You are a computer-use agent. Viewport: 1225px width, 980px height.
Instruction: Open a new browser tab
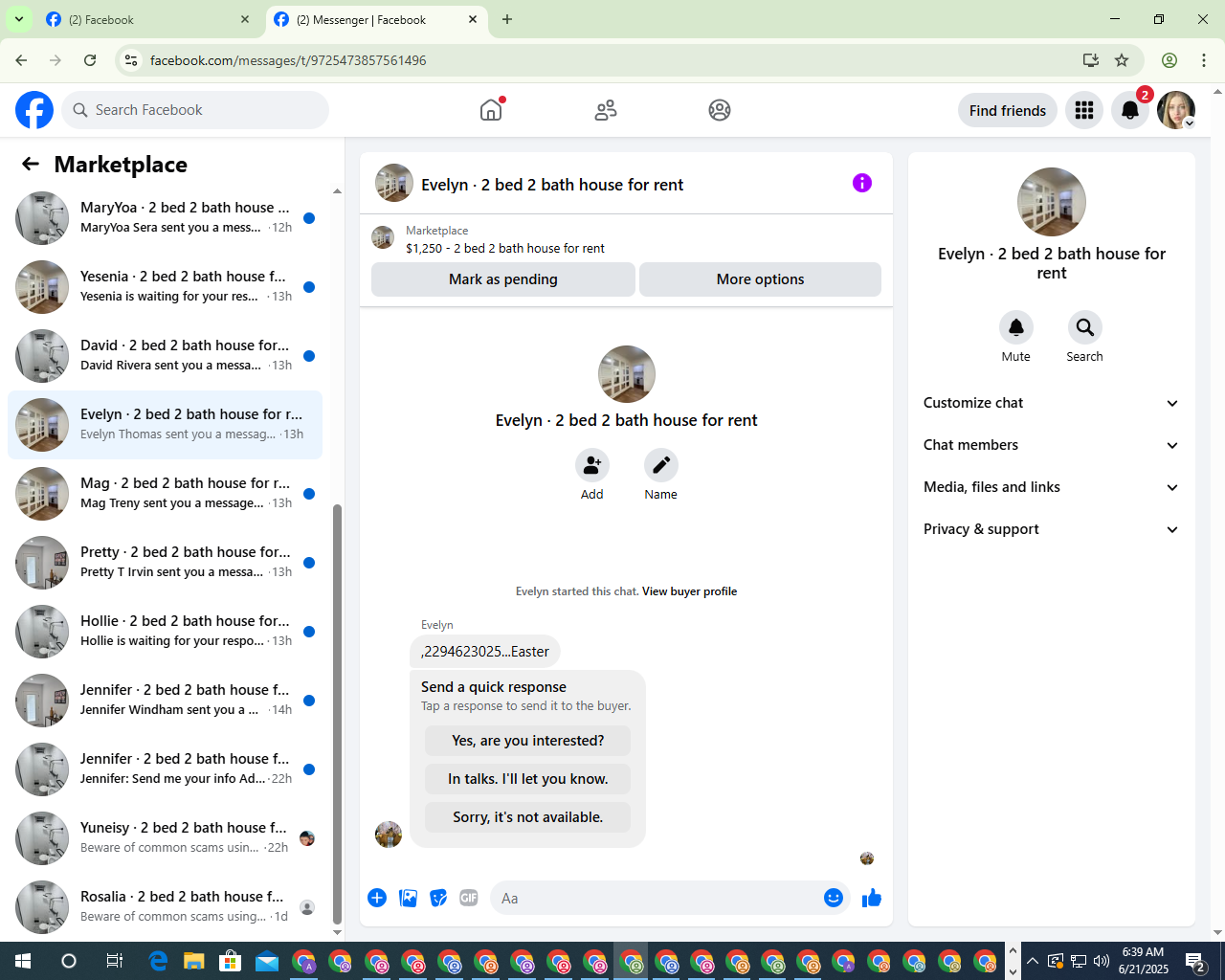pos(507,19)
